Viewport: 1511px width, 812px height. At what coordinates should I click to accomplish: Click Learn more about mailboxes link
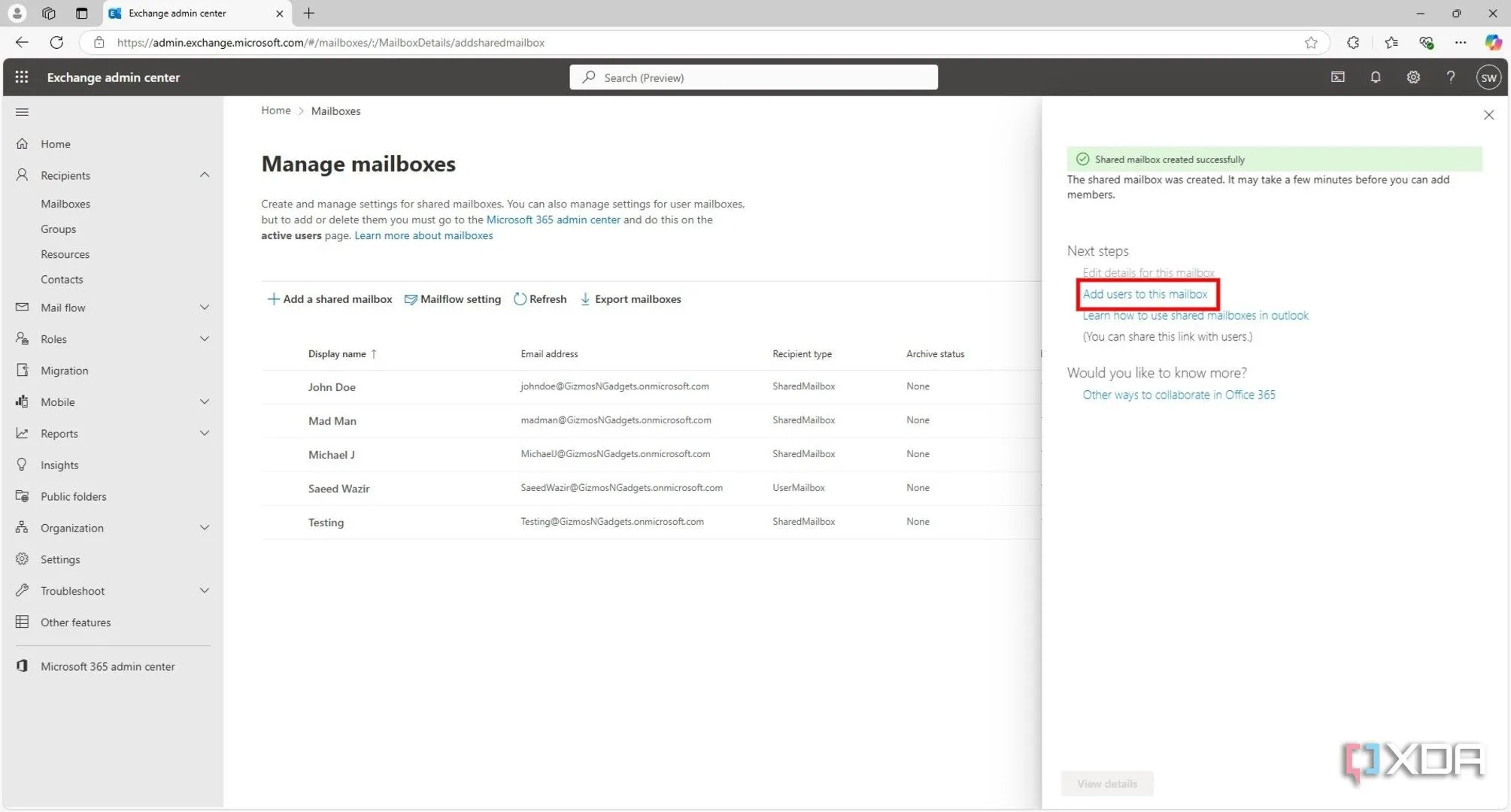click(x=423, y=235)
